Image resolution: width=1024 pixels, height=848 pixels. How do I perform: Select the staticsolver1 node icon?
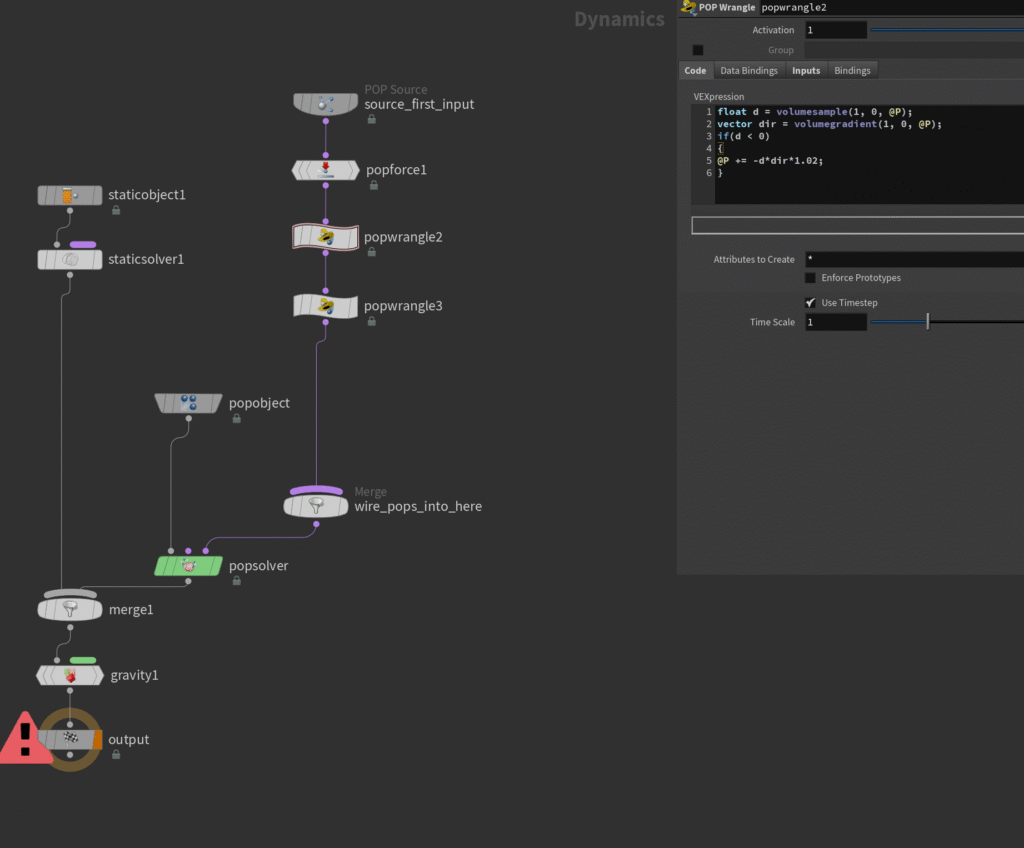tap(70, 260)
